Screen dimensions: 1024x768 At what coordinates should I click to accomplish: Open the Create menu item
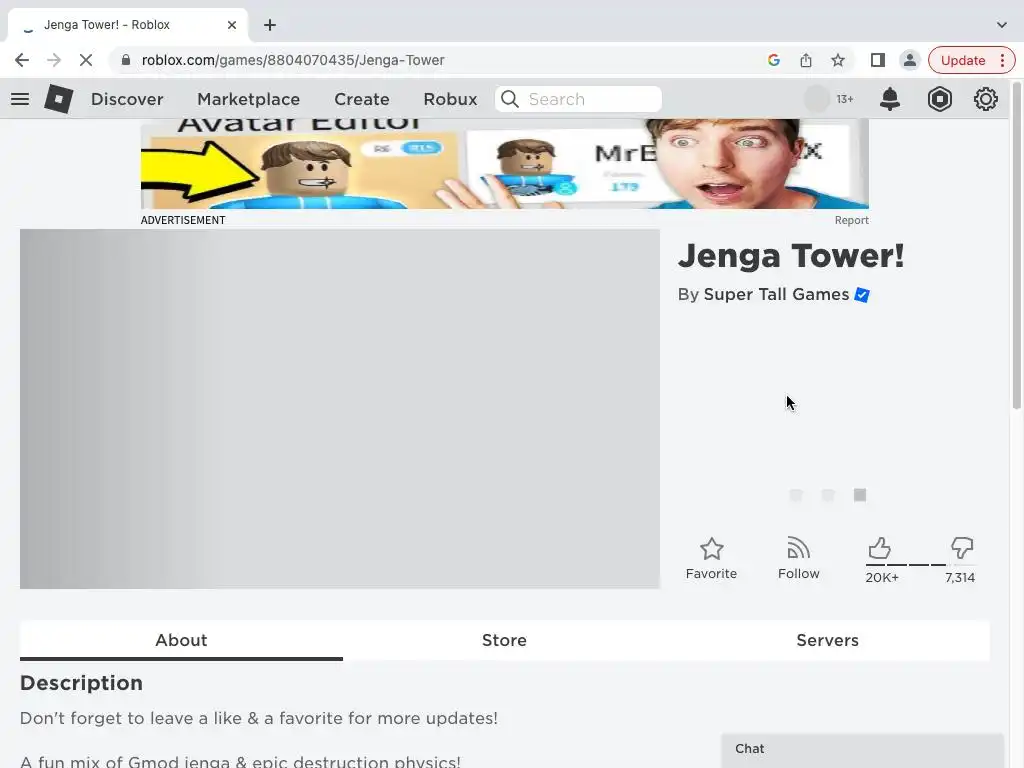pyautogui.click(x=362, y=99)
